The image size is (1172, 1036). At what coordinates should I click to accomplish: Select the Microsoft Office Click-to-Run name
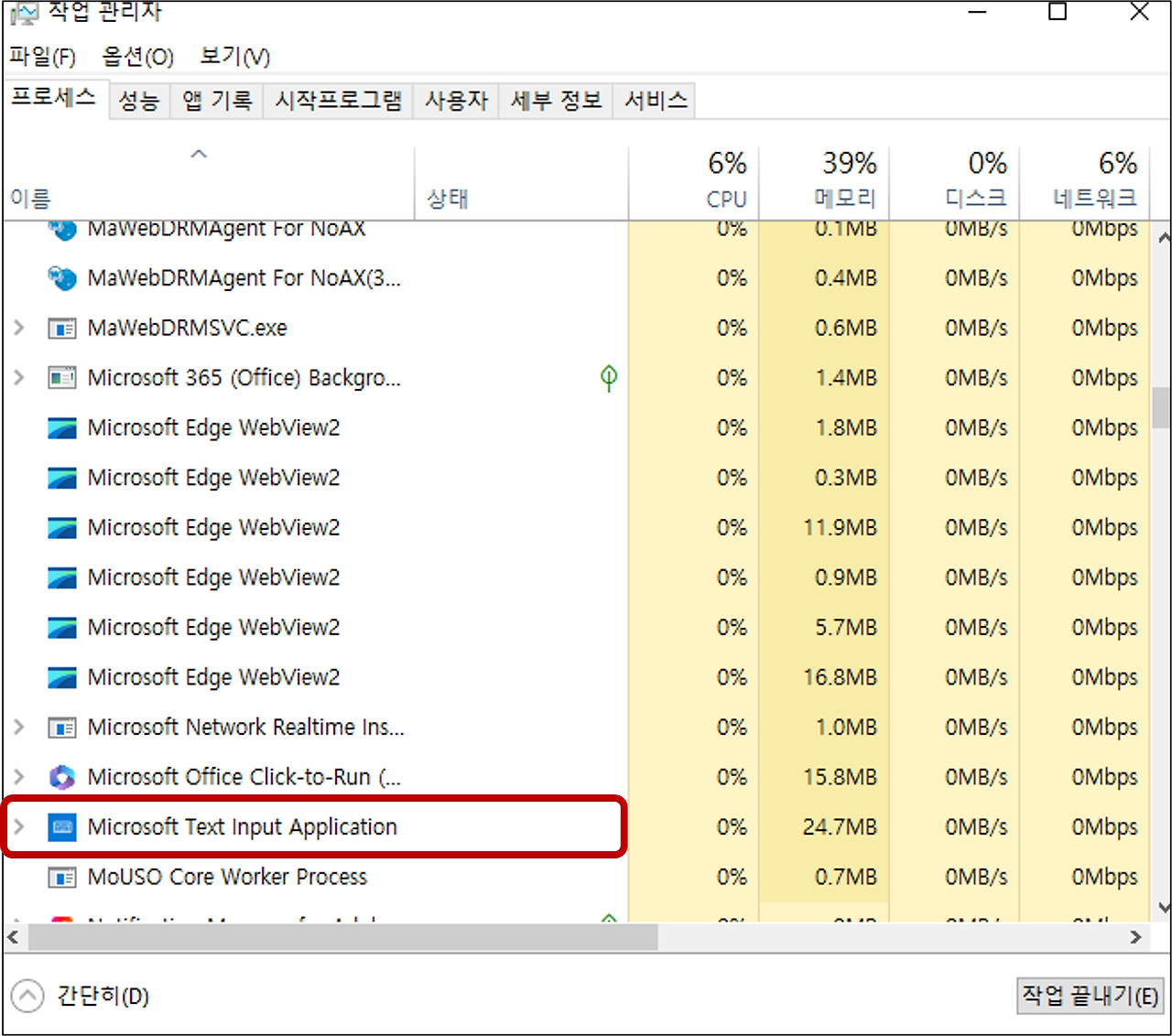[x=244, y=777]
